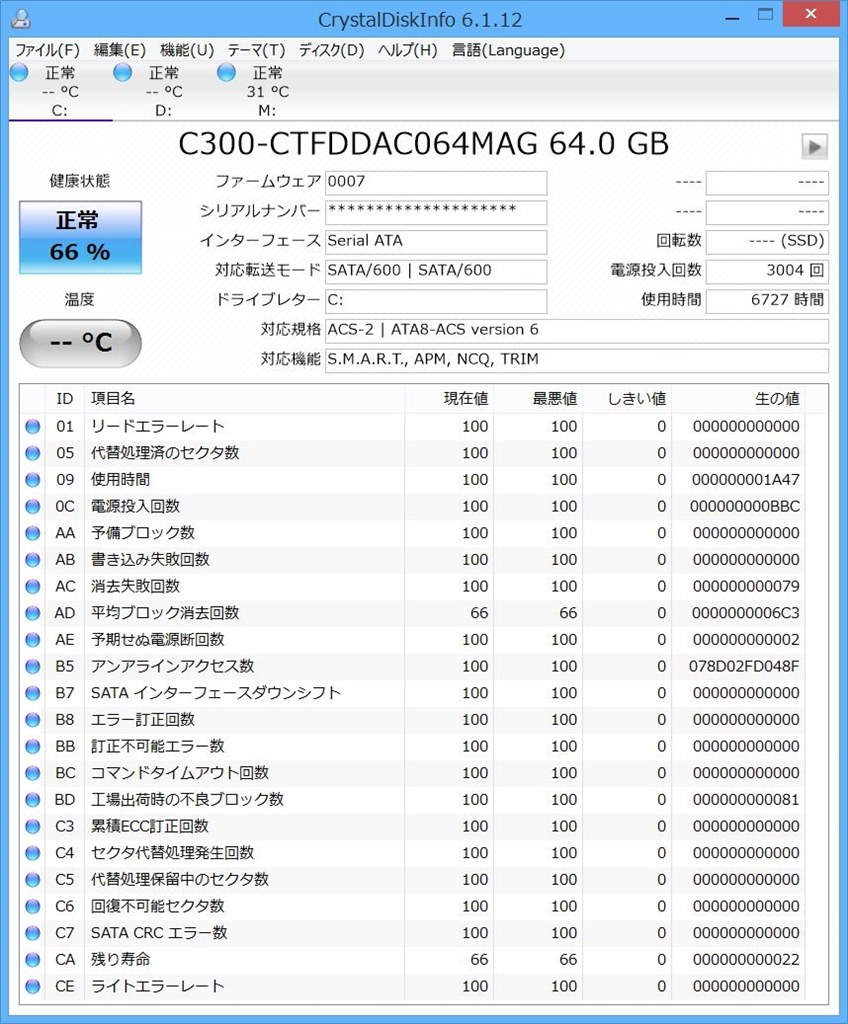Click the 現在値 column header
The width and height of the screenshot is (848, 1024).
pos(449,399)
